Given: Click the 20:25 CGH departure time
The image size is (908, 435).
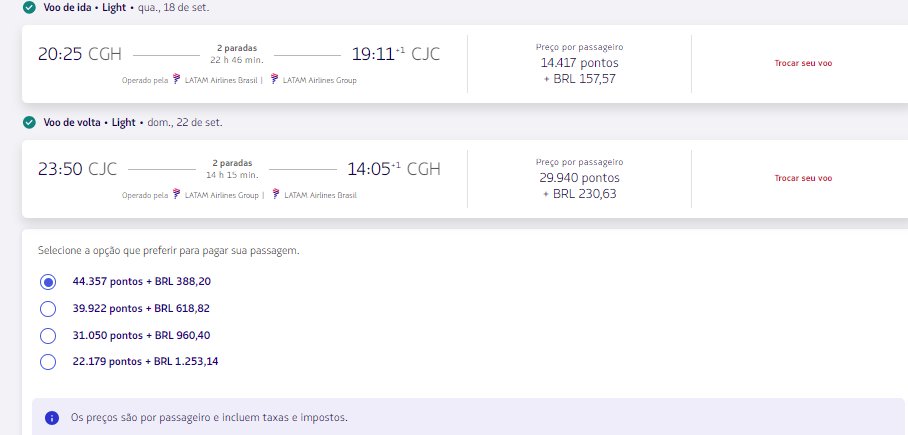Looking at the screenshot, I should (x=80, y=54).
